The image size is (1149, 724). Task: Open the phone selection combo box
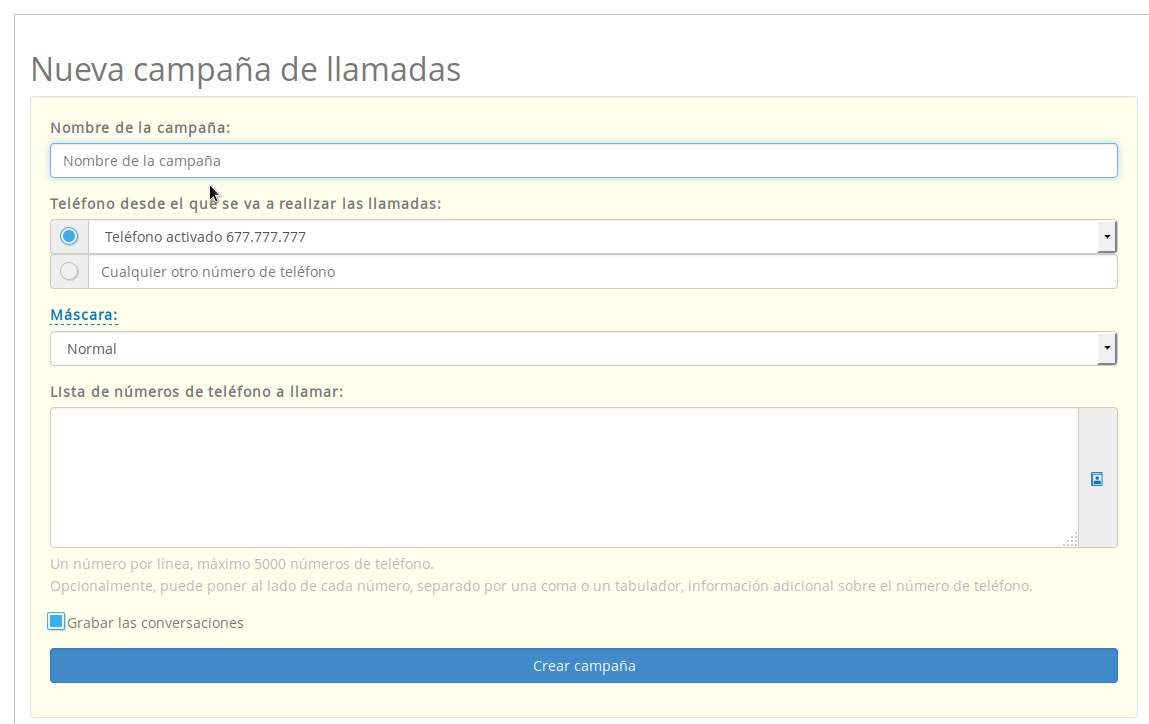pyautogui.click(x=600, y=236)
